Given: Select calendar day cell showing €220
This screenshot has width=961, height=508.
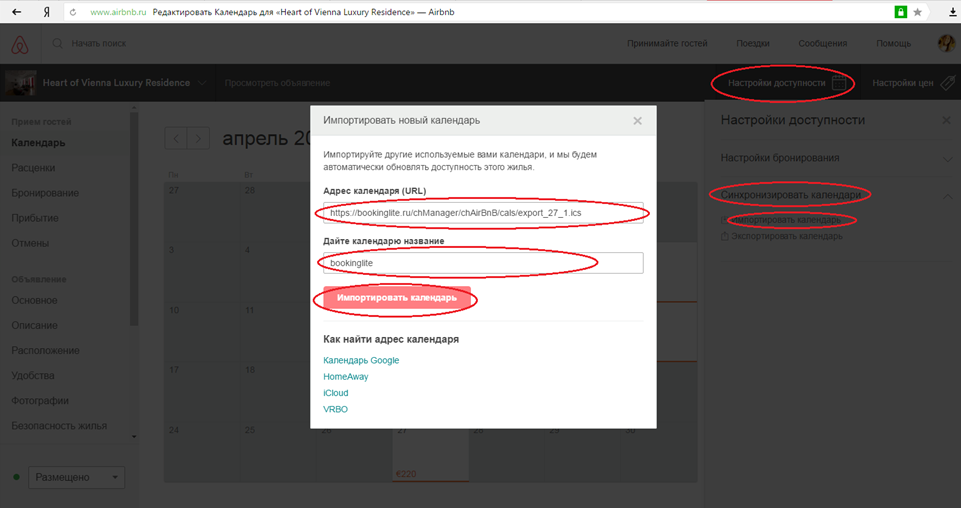Looking at the screenshot, I should [x=430, y=452].
